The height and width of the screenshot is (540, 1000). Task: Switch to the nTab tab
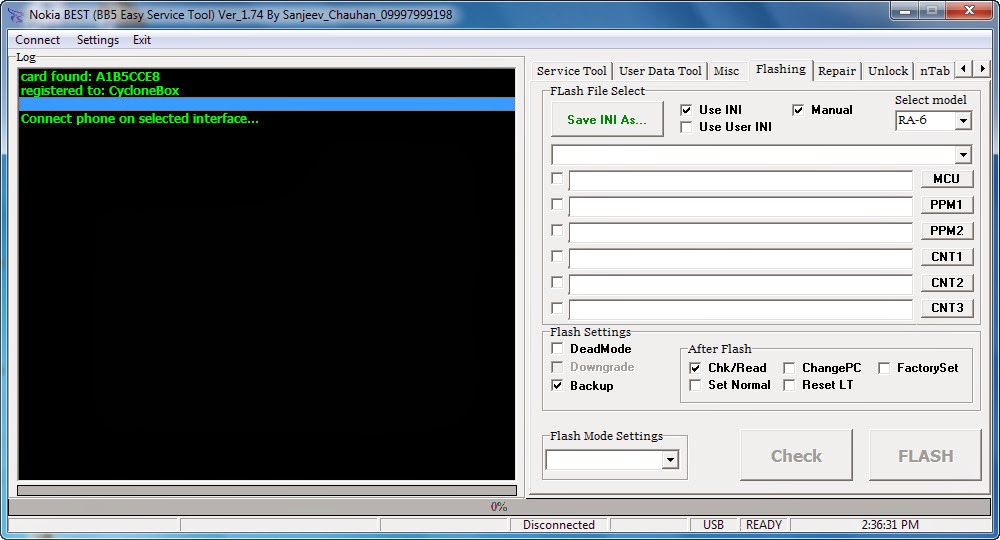click(x=934, y=71)
